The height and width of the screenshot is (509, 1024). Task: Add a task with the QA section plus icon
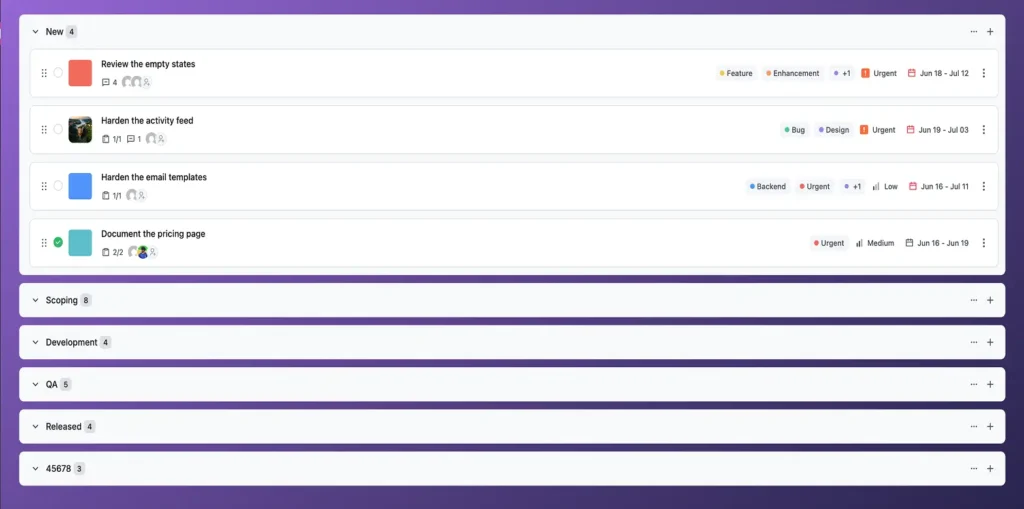(990, 384)
